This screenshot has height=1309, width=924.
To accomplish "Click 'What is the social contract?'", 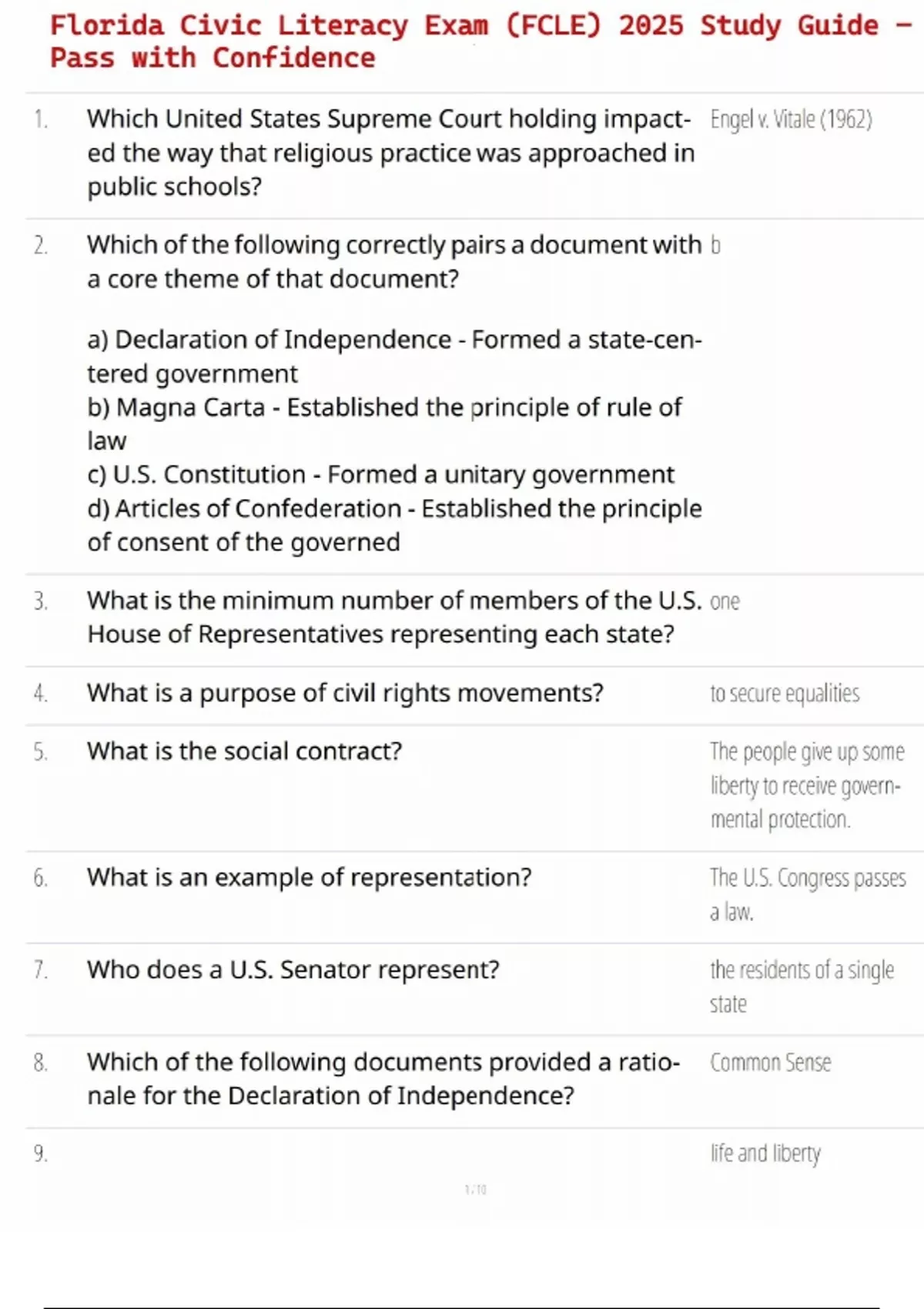I will [x=244, y=751].
